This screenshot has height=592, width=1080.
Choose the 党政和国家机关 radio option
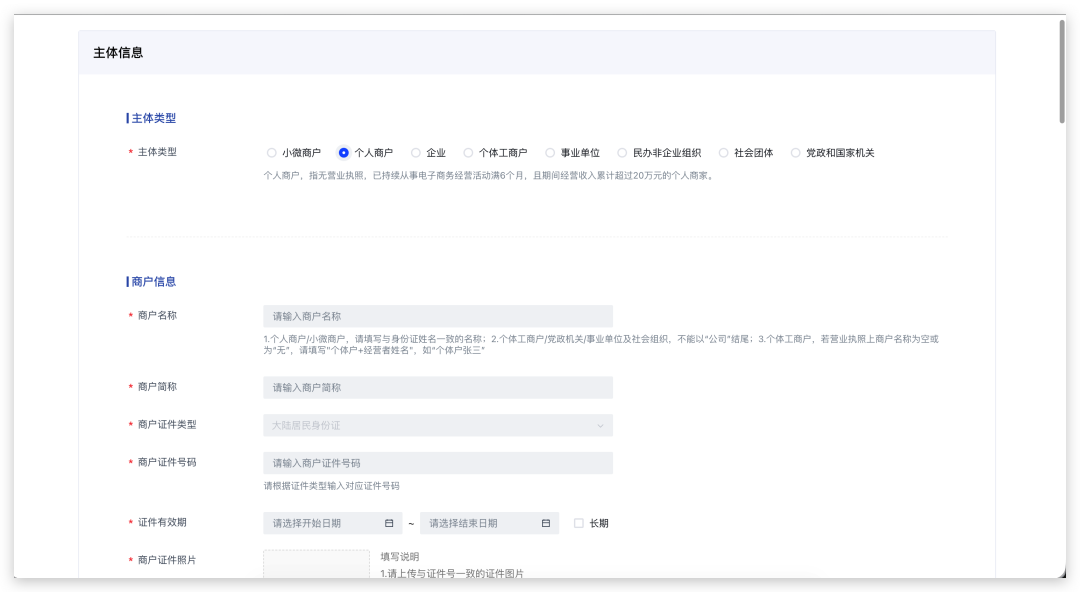click(x=796, y=153)
